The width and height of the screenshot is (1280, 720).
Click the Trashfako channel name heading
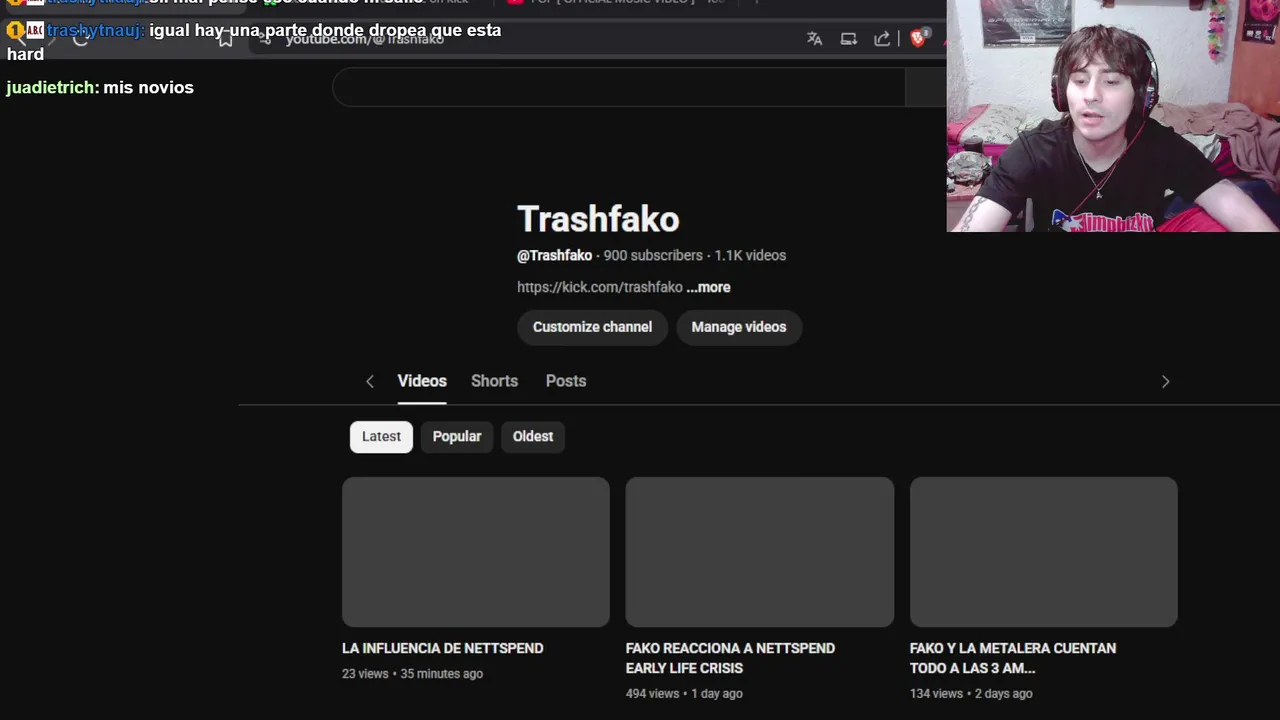tap(598, 219)
